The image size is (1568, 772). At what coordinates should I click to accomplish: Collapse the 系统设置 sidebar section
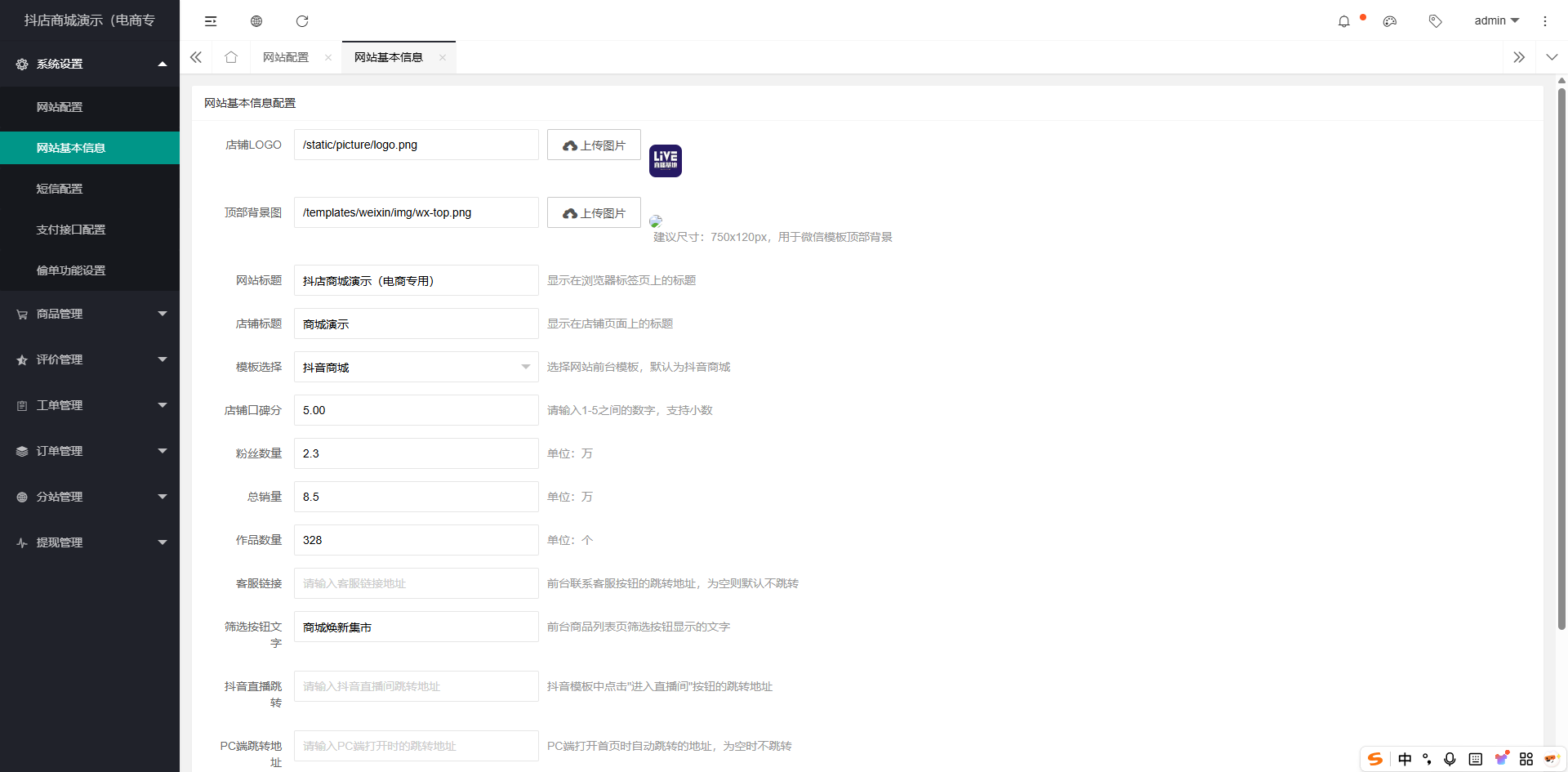[x=90, y=64]
